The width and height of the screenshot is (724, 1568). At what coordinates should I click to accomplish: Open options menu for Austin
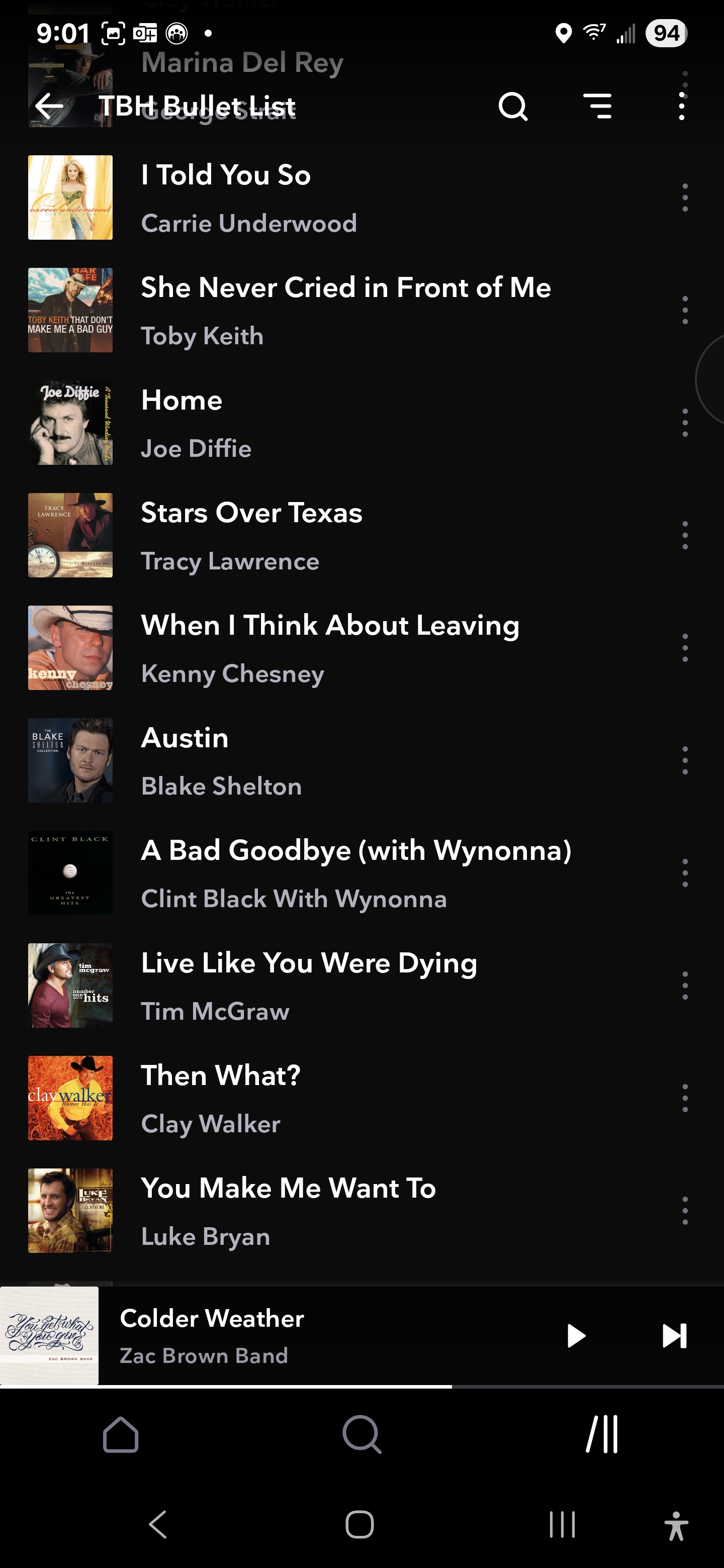coord(685,760)
